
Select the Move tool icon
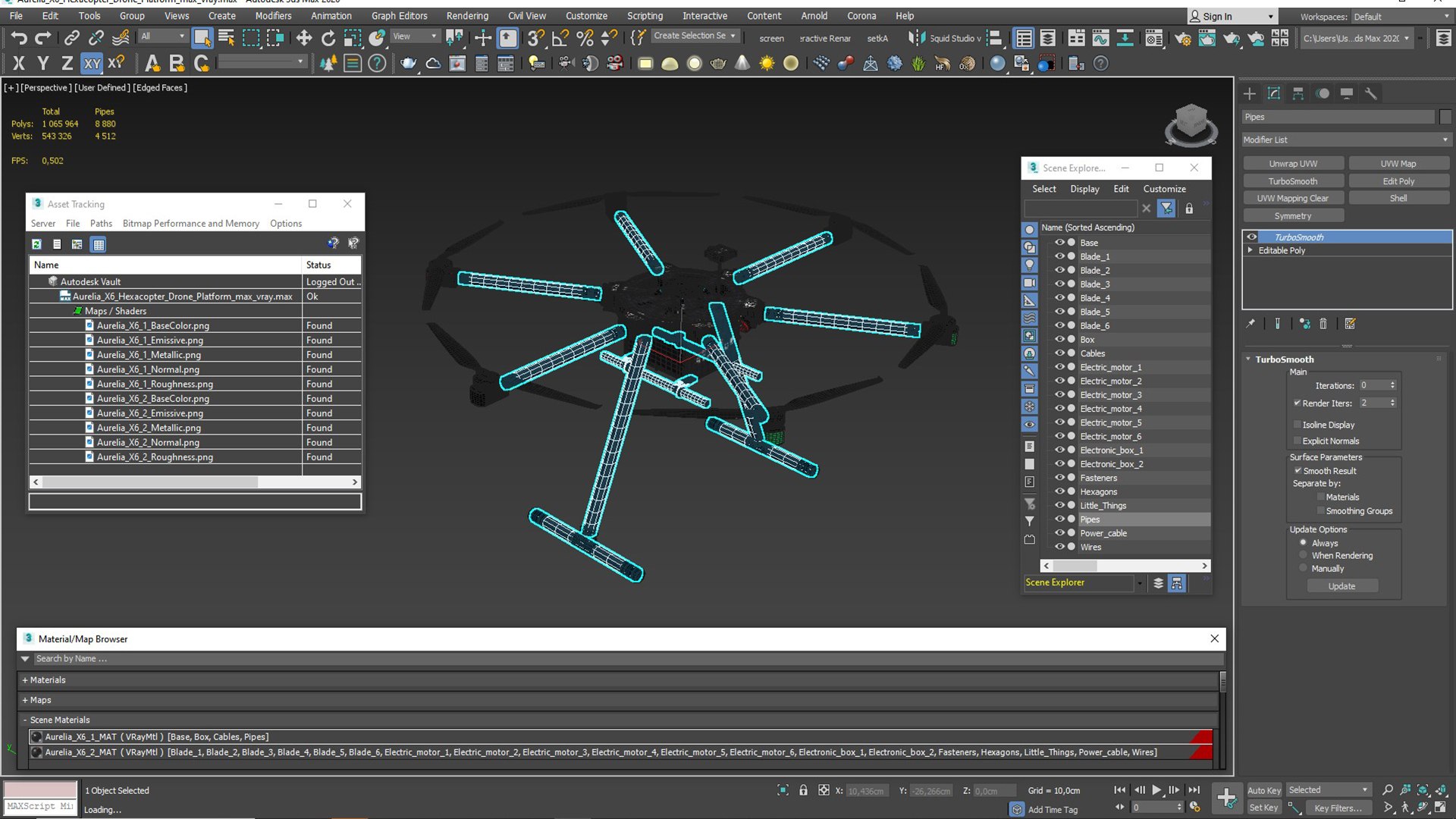click(304, 38)
